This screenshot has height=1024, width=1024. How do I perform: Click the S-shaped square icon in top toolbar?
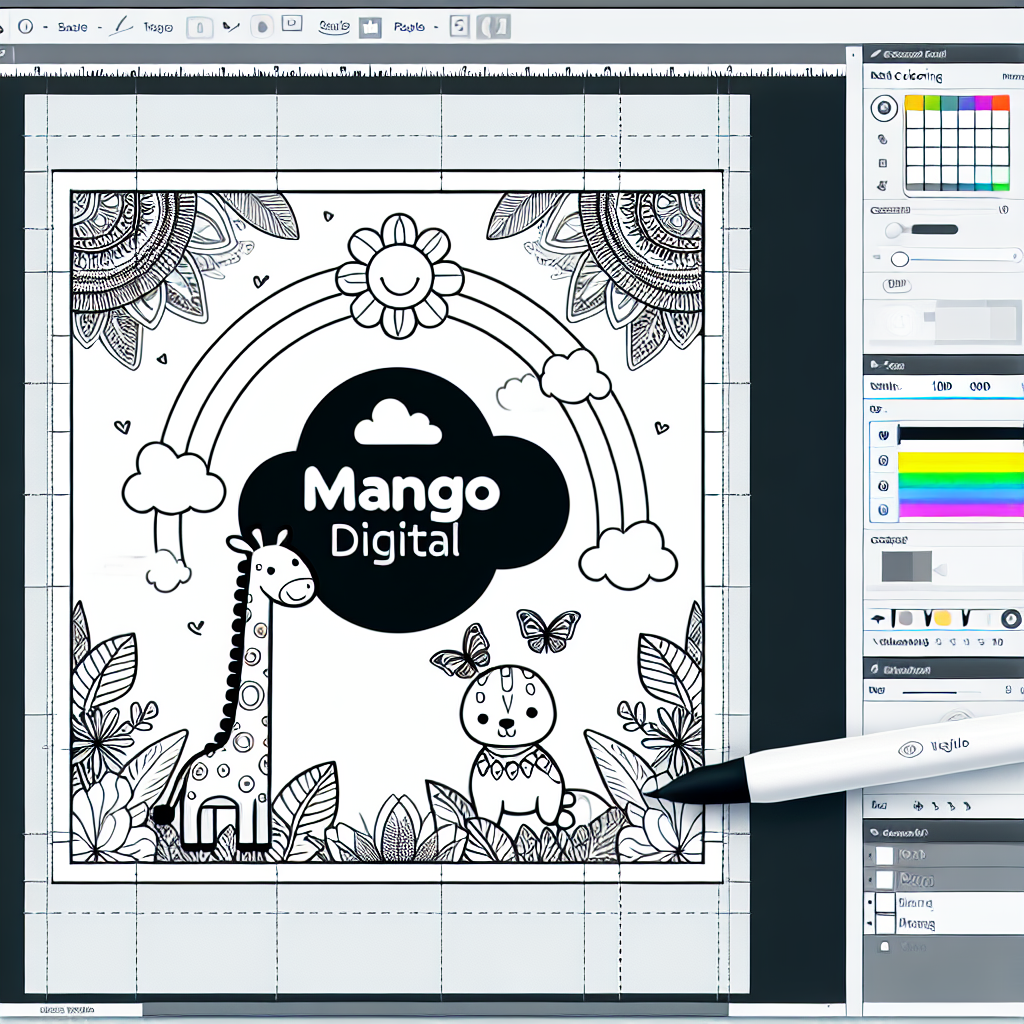click(460, 26)
